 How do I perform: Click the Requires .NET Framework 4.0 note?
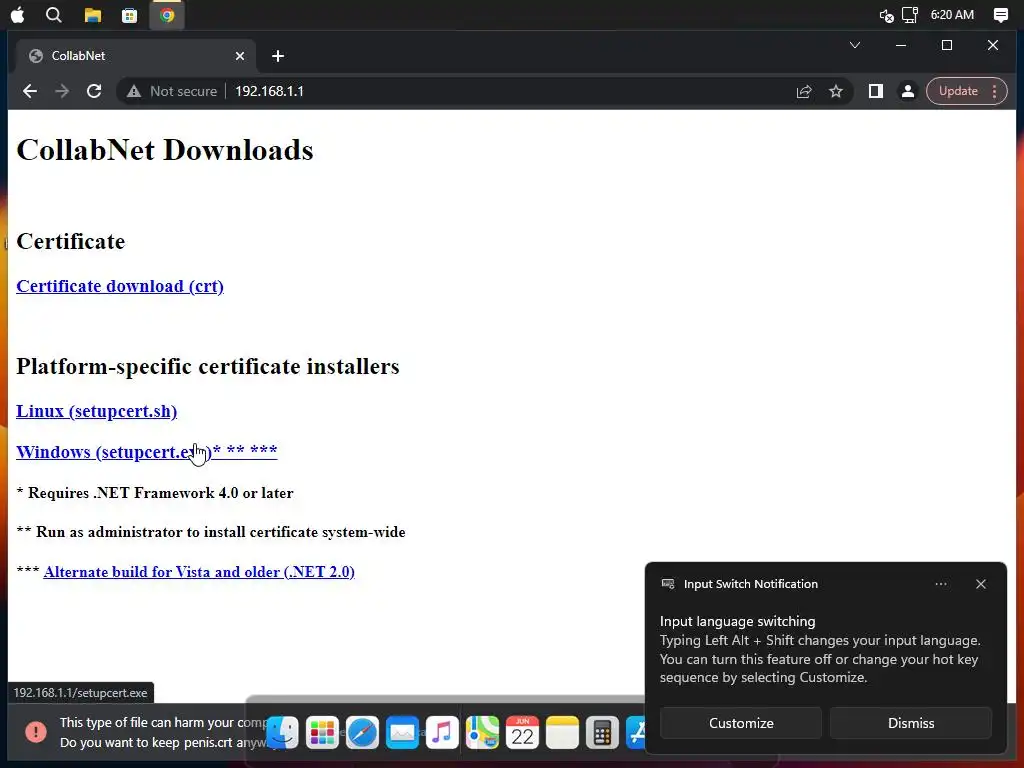coord(155,493)
